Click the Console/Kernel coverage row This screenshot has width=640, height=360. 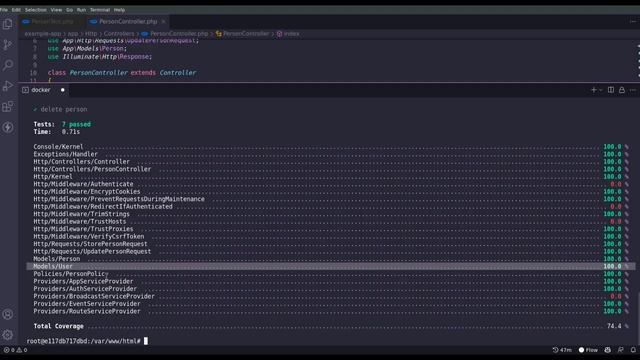331,147
